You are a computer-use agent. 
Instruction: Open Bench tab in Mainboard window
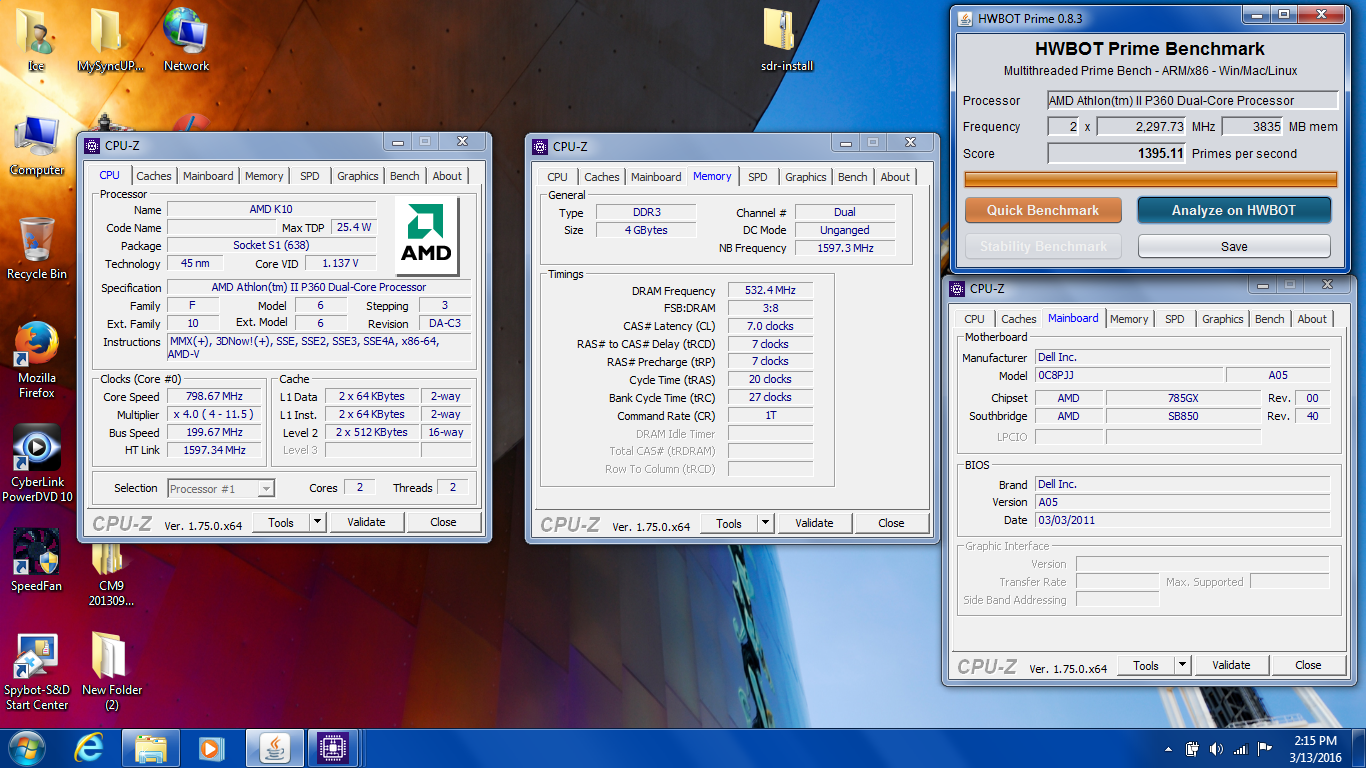click(x=1270, y=319)
